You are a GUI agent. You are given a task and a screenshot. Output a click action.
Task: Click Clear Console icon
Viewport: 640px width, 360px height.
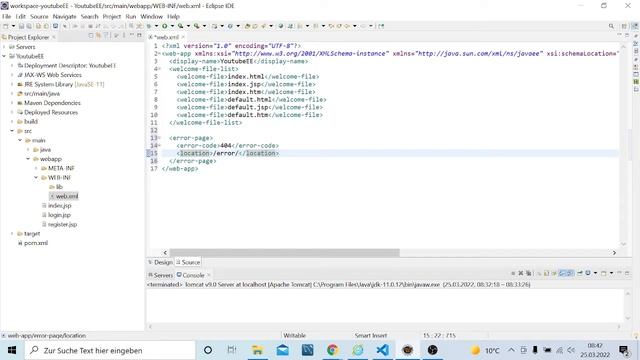click(539, 273)
